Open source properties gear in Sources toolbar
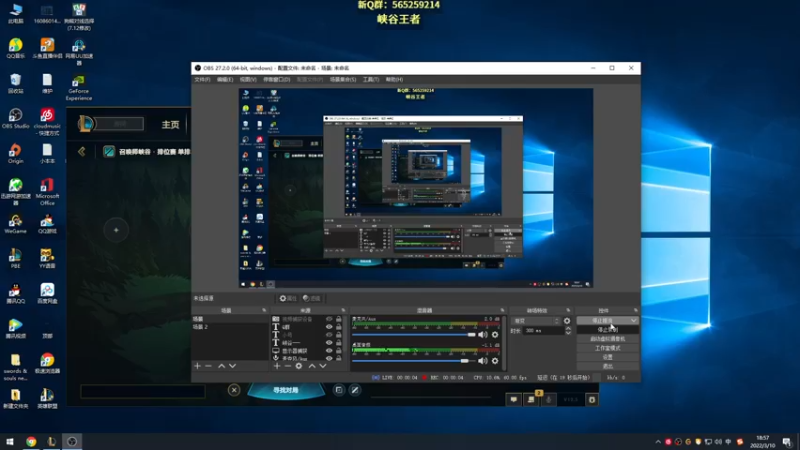Image resolution: width=800 pixels, height=450 pixels. click(x=299, y=366)
